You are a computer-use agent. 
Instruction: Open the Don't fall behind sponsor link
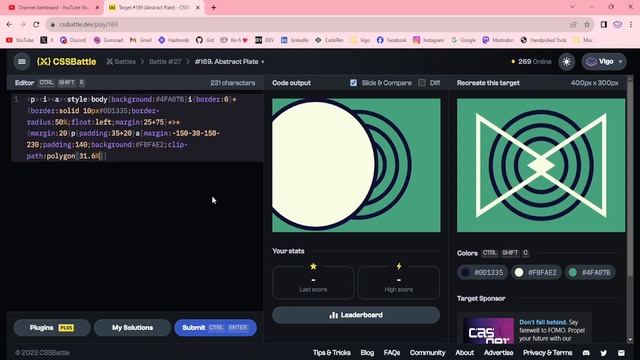[x=543, y=322]
